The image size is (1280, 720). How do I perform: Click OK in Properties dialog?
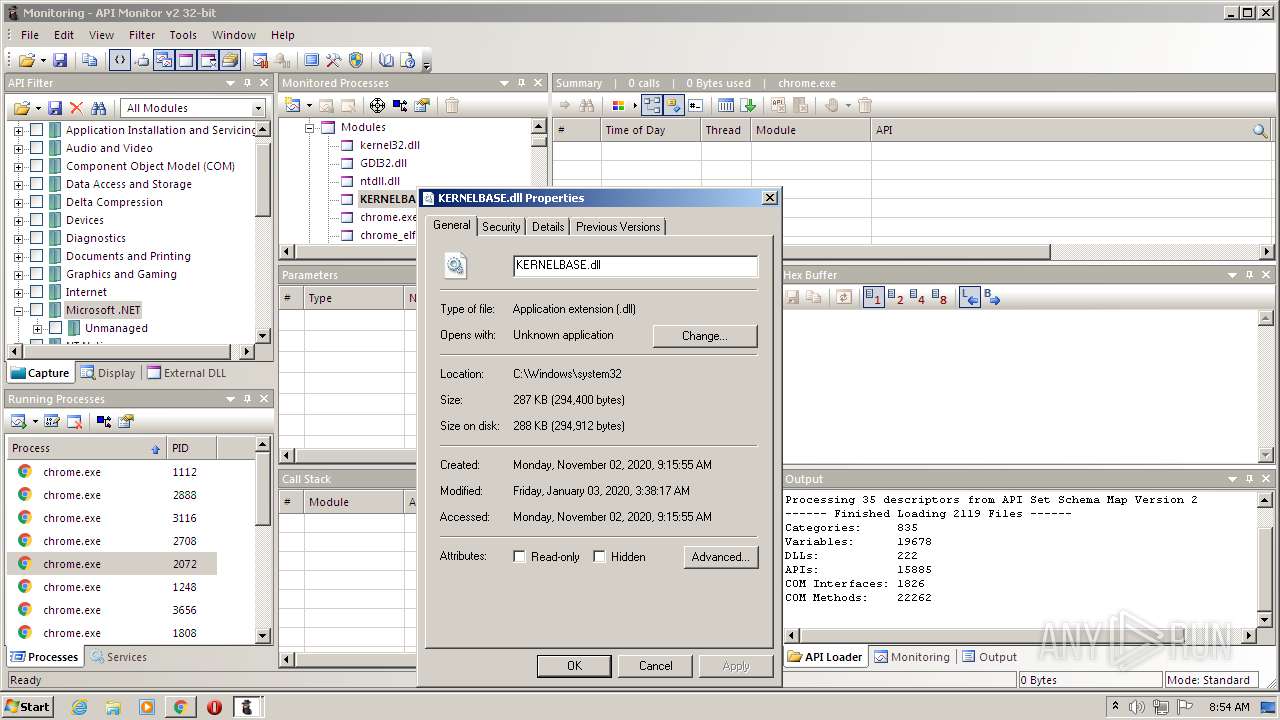(x=574, y=666)
